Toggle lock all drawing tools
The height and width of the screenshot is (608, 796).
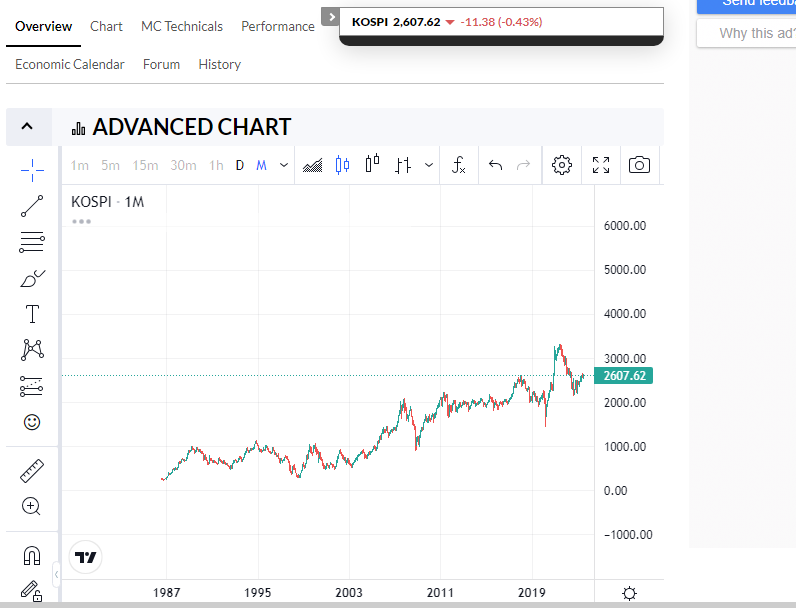pyautogui.click(x=31, y=591)
